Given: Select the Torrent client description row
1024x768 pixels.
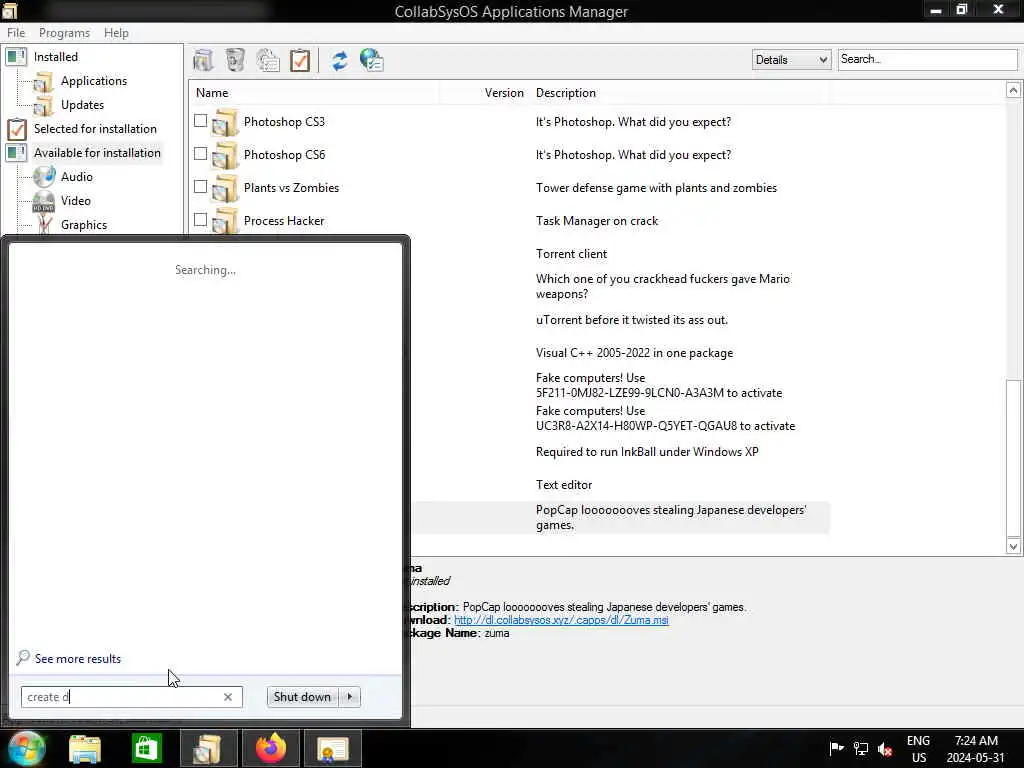Looking at the screenshot, I should (571, 254).
